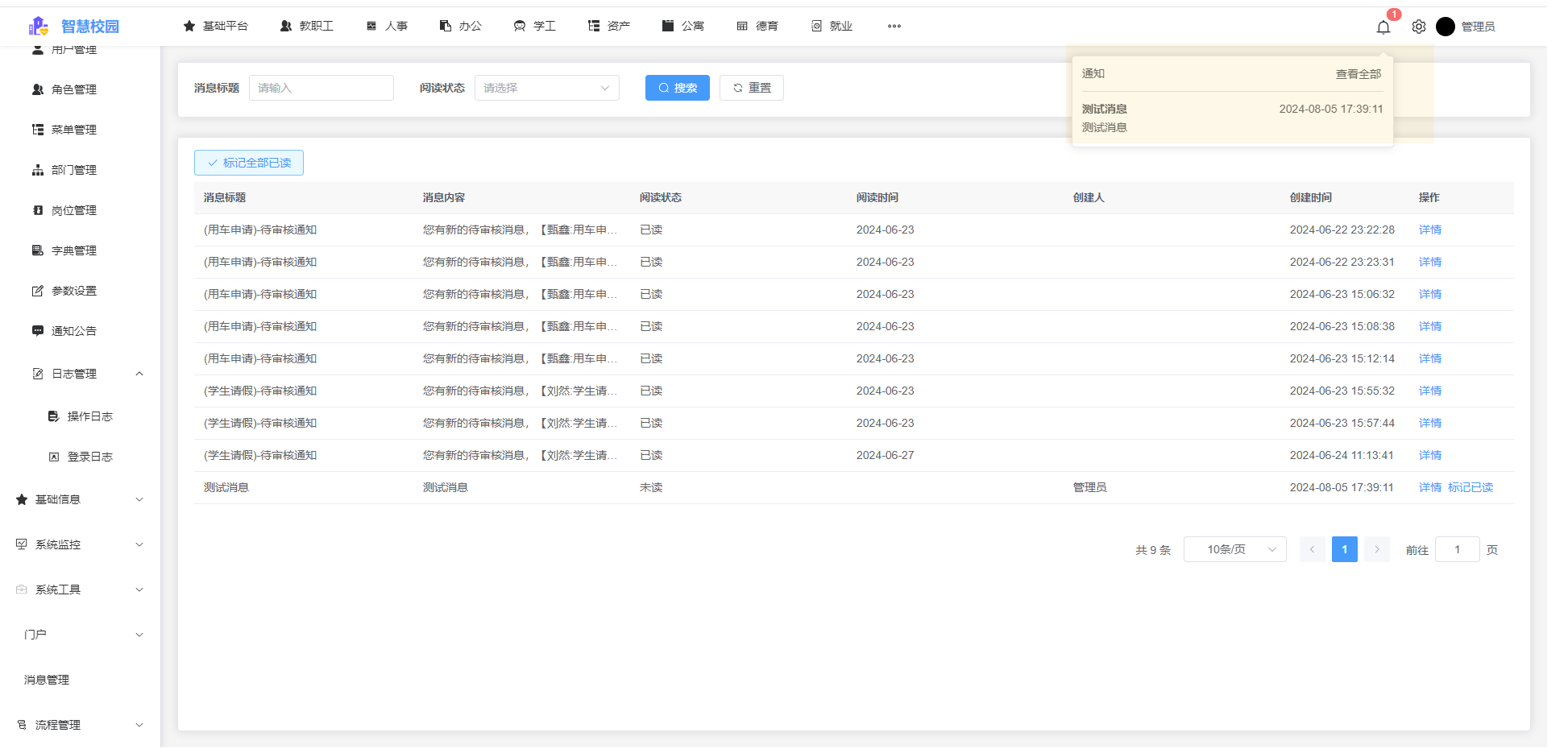
Task: Open the 10条/页 page size dropdown
Action: (x=1234, y=548)
